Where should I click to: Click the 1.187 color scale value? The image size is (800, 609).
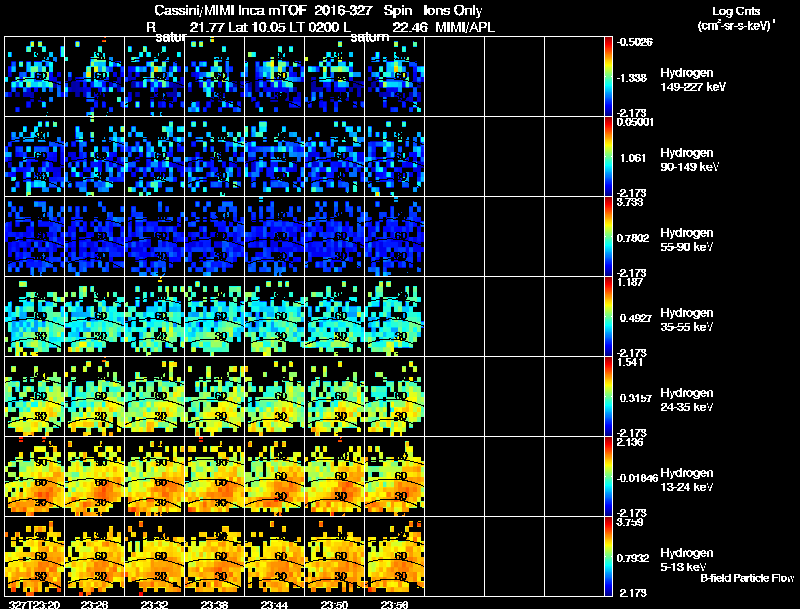630,282
